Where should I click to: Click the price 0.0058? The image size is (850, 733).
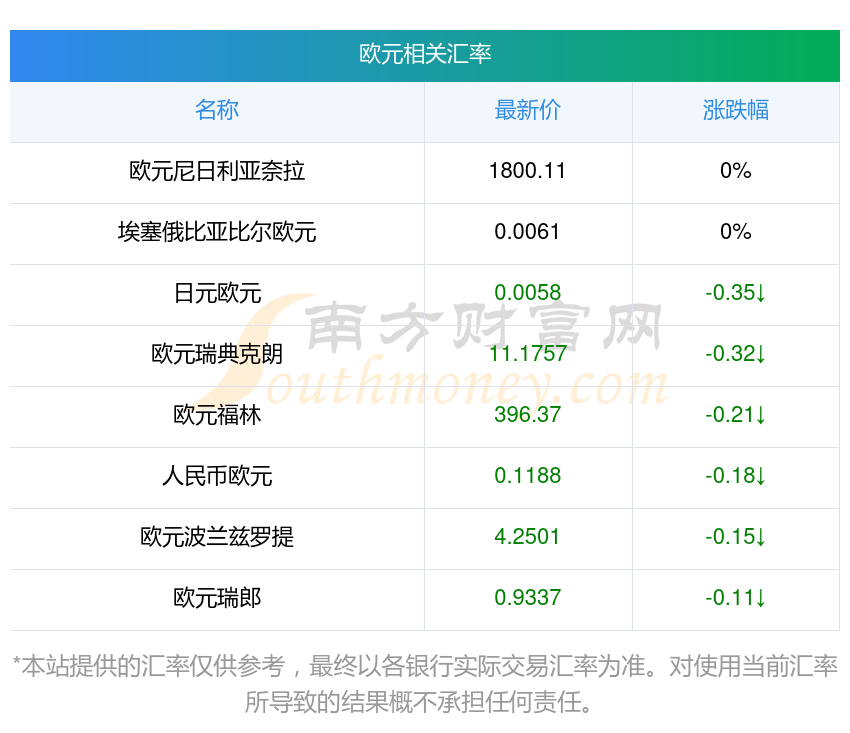point(527,293)
